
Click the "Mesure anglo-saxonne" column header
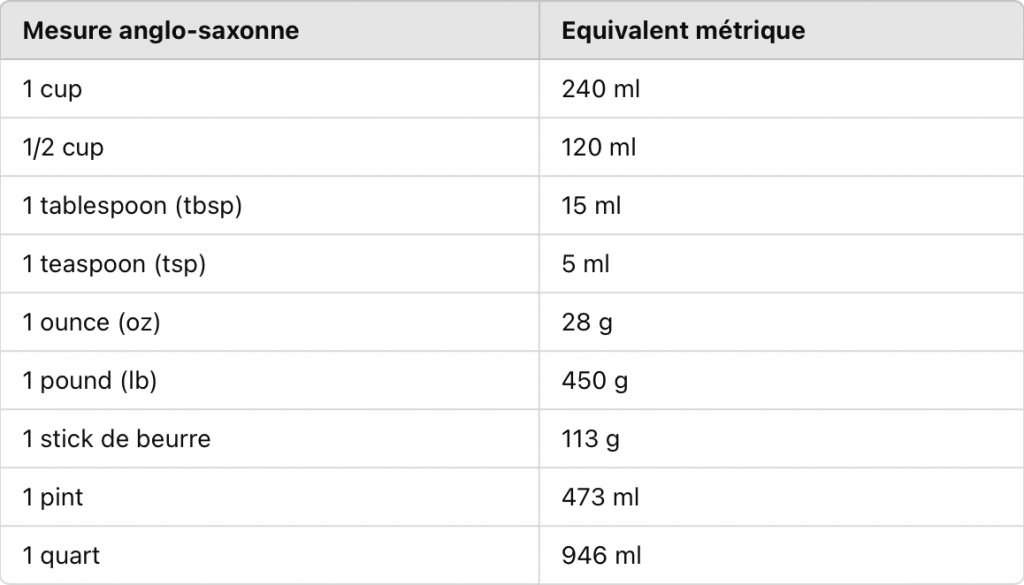coord(161,31)
